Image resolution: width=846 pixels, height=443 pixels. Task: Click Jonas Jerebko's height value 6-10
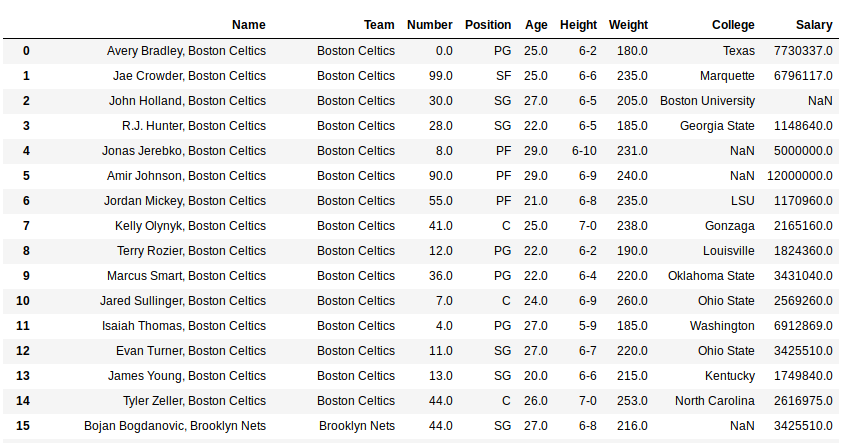[x=584, y=151]
